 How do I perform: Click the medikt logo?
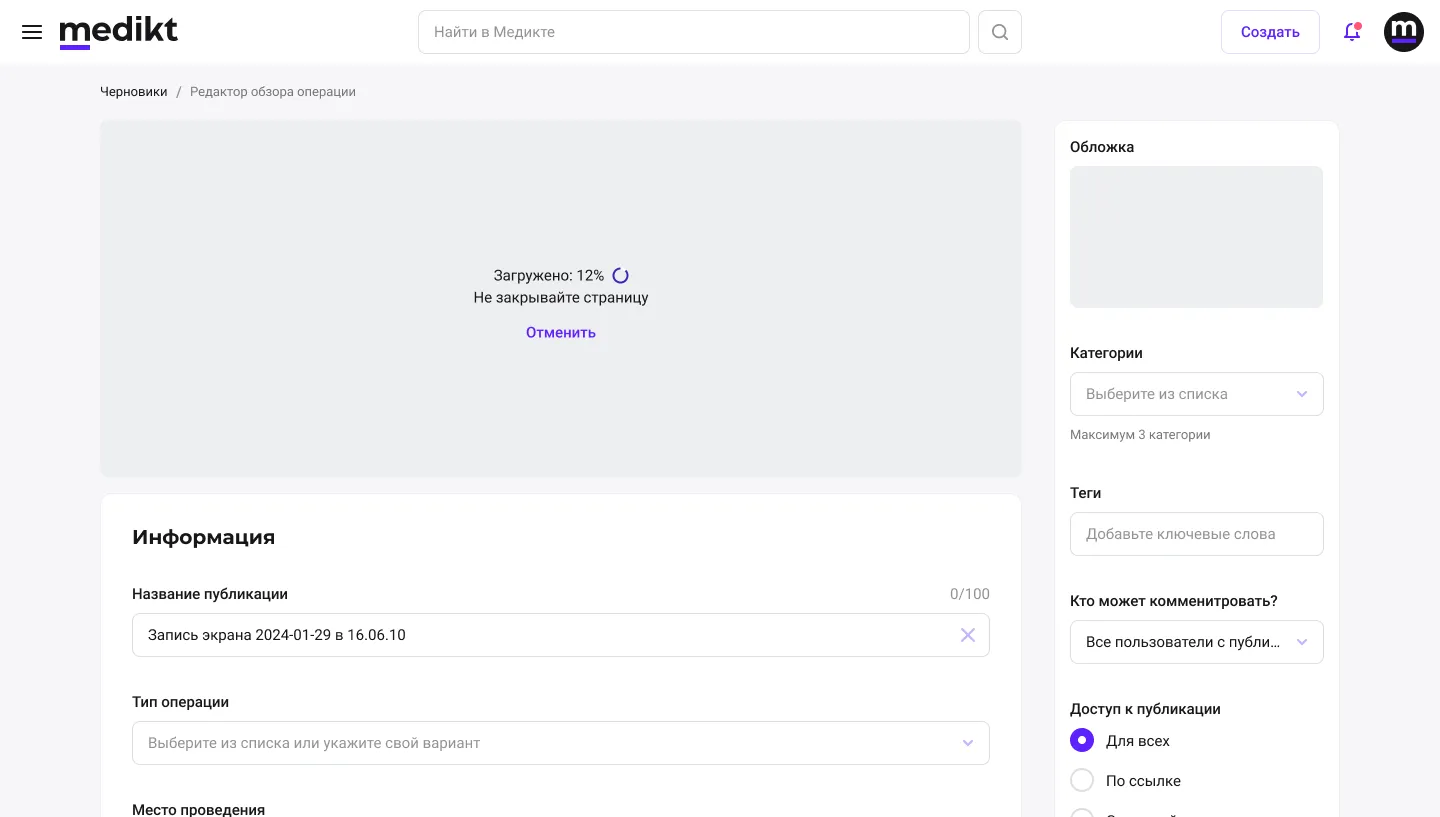(119, 32)
